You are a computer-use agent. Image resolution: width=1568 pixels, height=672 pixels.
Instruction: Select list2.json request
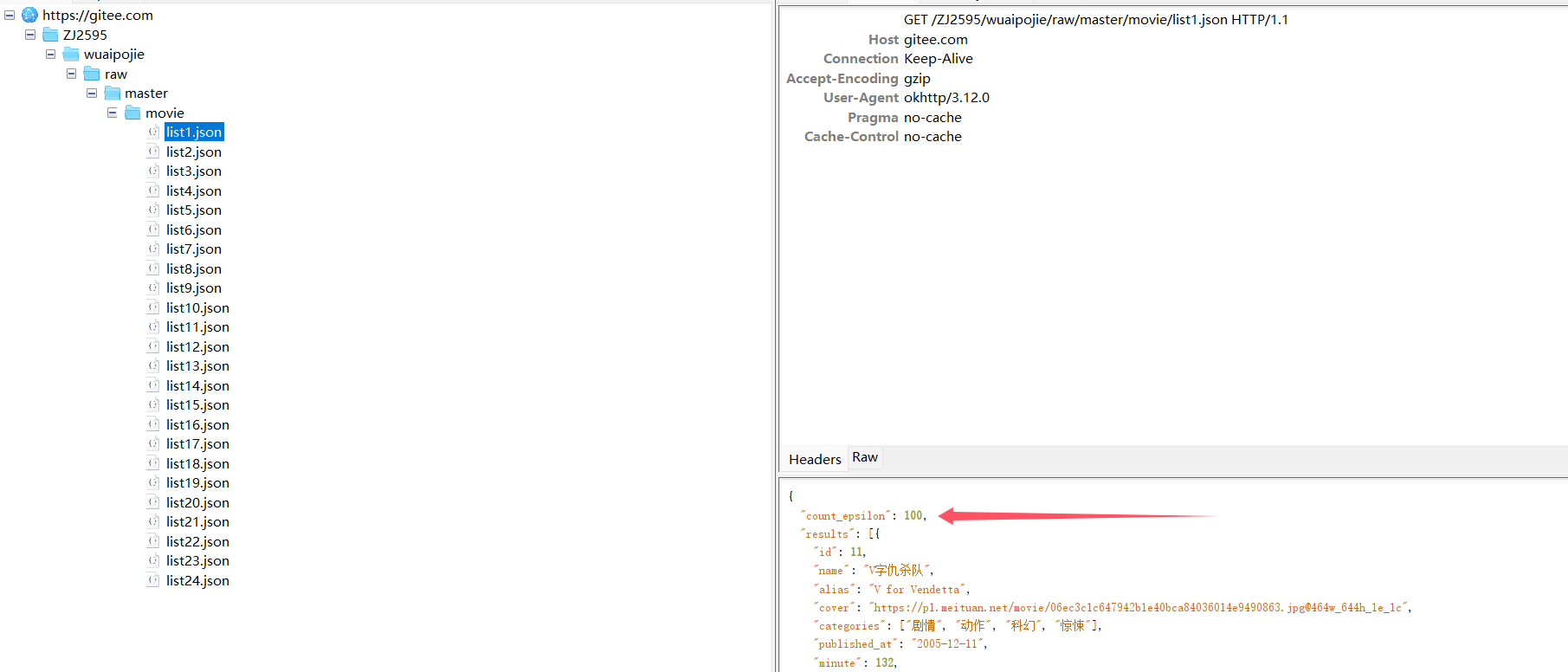click(194, 152)
